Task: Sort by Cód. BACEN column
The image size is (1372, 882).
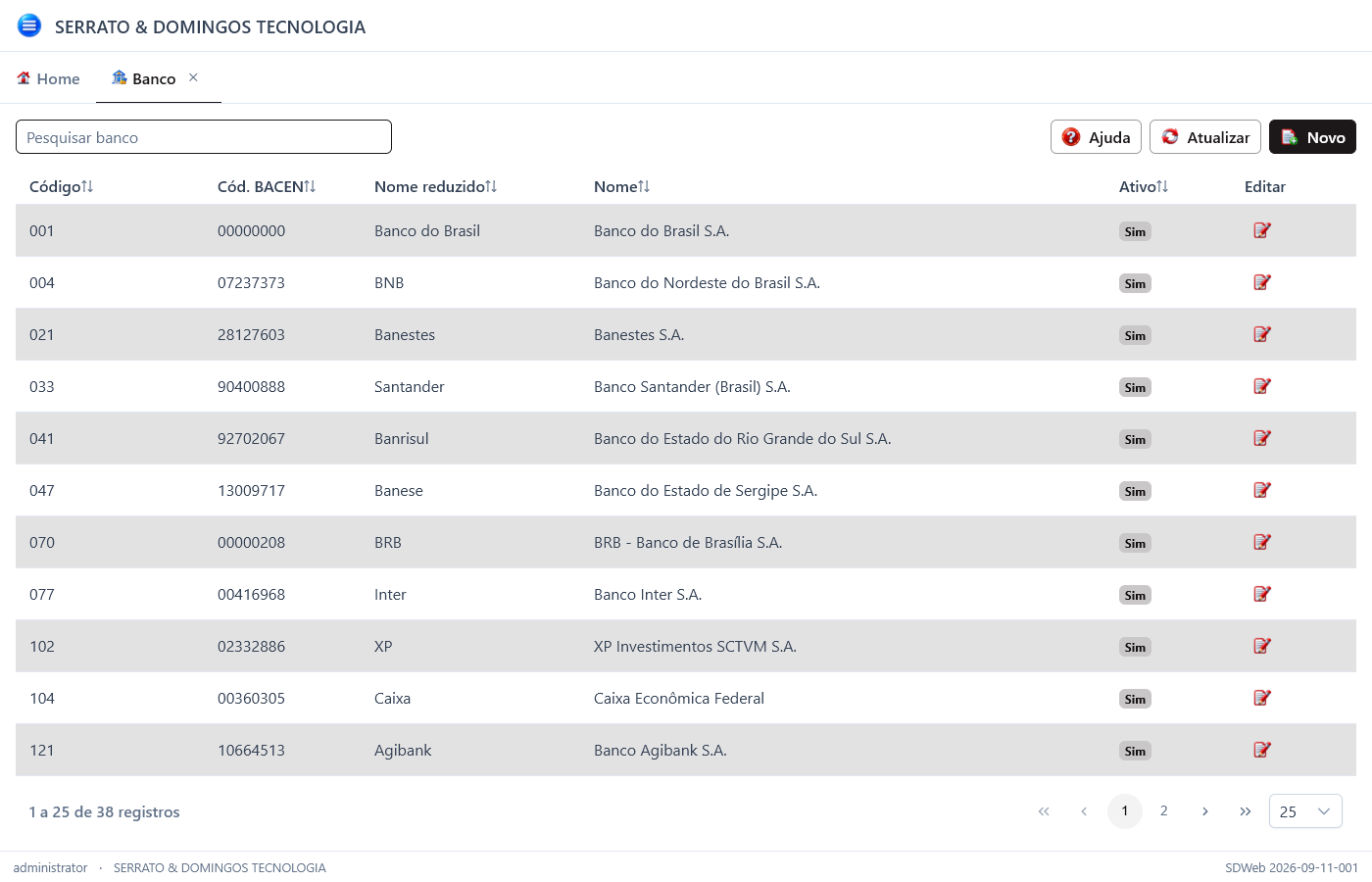Action: click(267, 186)
